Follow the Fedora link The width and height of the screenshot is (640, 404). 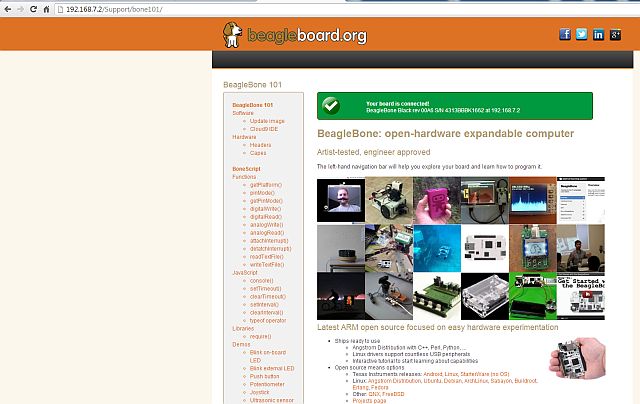(x=380, y=388)
